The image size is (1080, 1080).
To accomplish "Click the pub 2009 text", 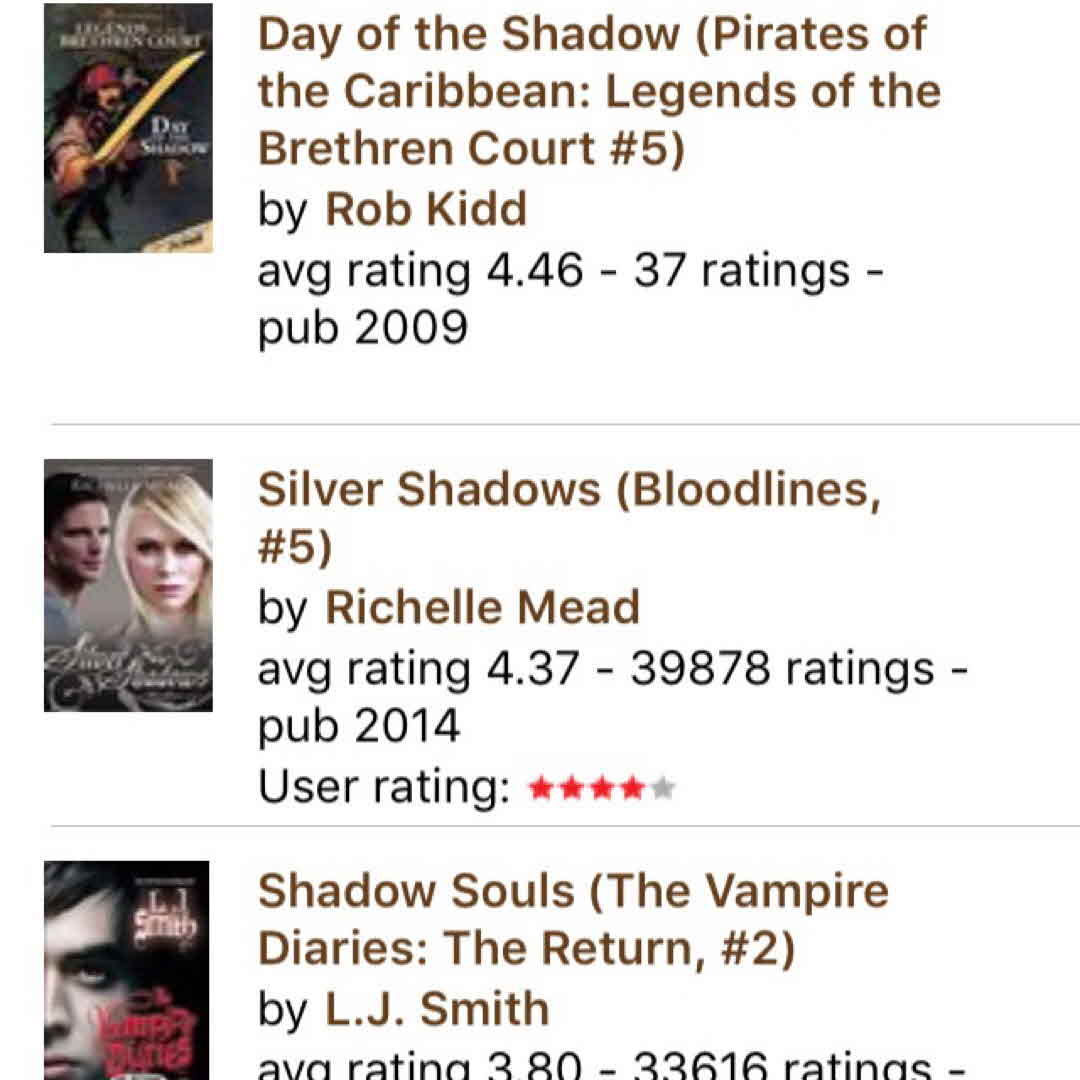I will pos(362,327).
